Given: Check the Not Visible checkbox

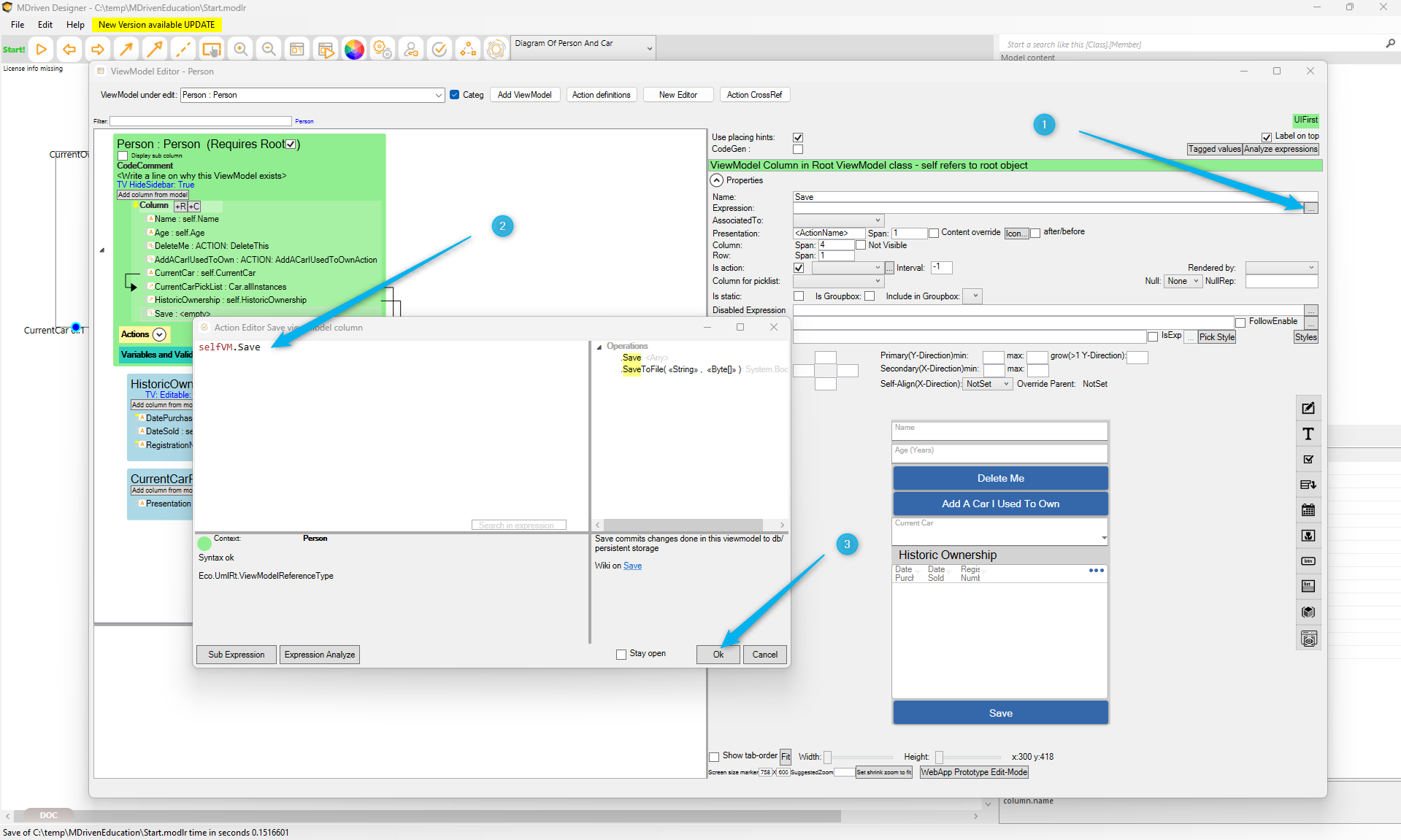Looking at the screenshot, I should (x=861, y=246).
